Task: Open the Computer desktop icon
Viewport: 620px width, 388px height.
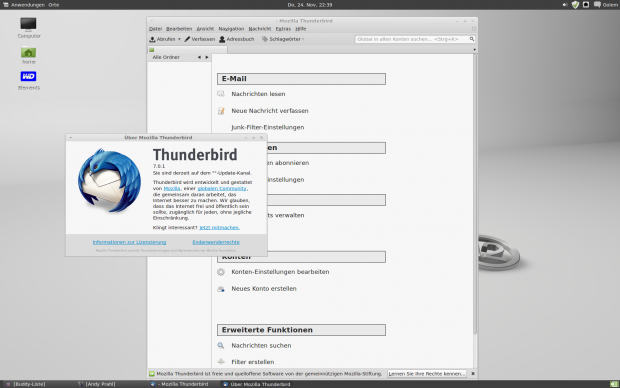Action: click(x=28, y=25)
